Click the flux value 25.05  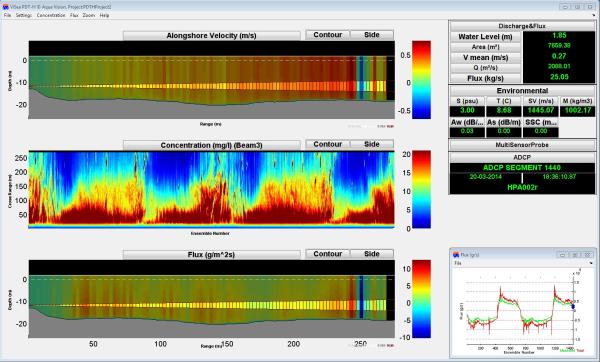[559, 77]
